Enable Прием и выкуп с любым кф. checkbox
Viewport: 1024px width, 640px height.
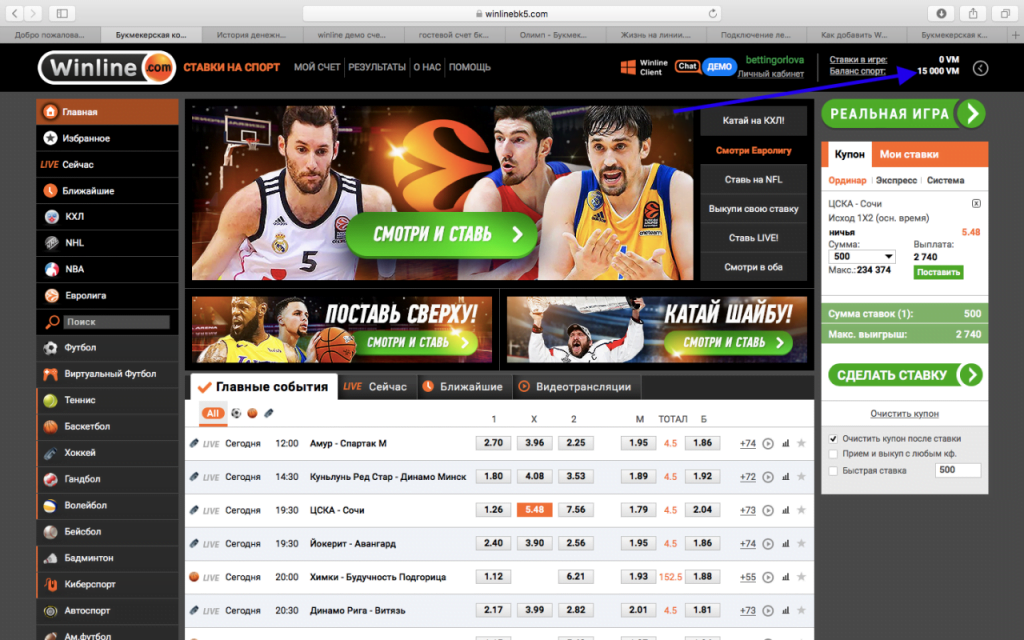pos(833,454)
